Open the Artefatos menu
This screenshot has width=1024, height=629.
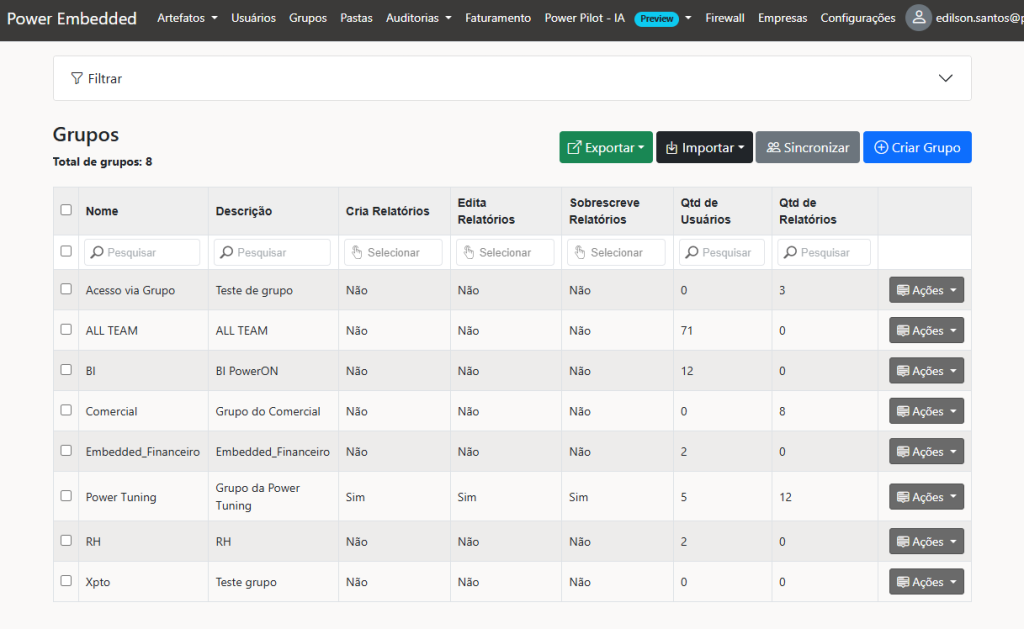187,18
